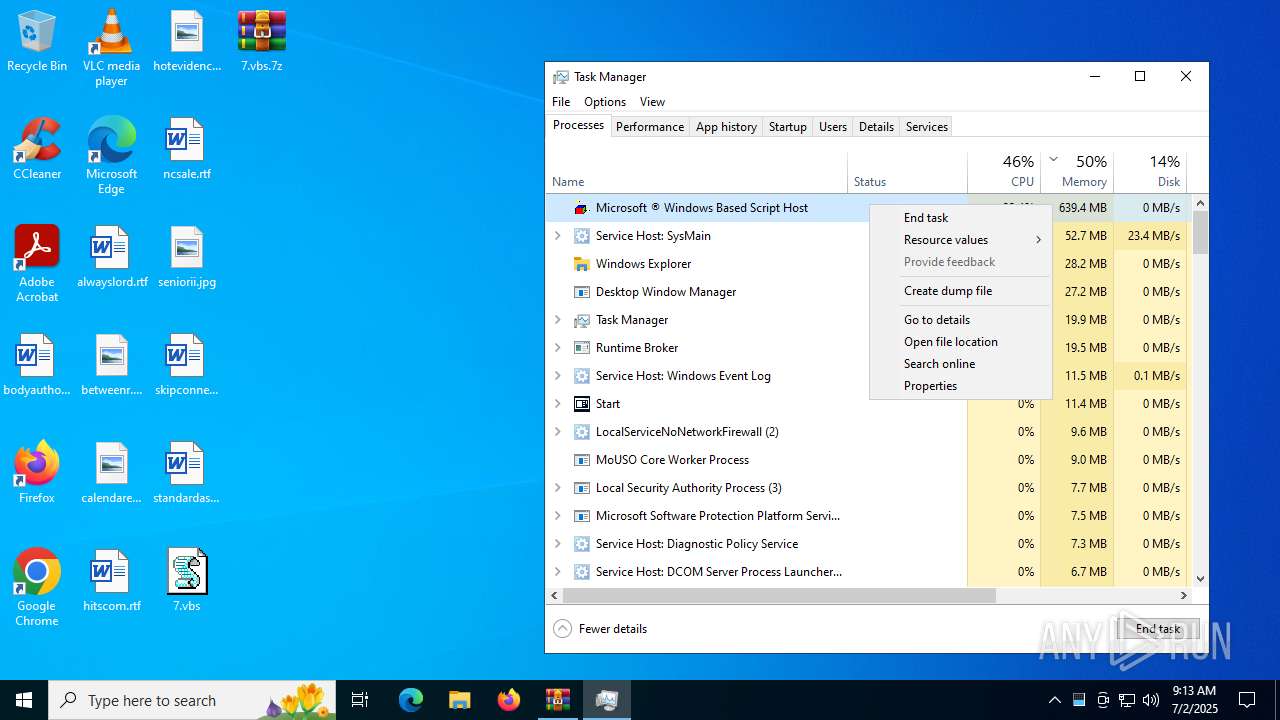The width and height of the screenshot is (1280, 720).
Task: Switch to the Performance tab
Action: (650, 127)
